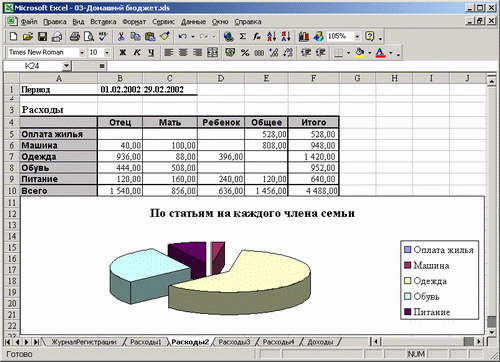Click the Cut scissors icon
Image resolution: width=500 pixels, height=362 pixels.
point(121,36)
